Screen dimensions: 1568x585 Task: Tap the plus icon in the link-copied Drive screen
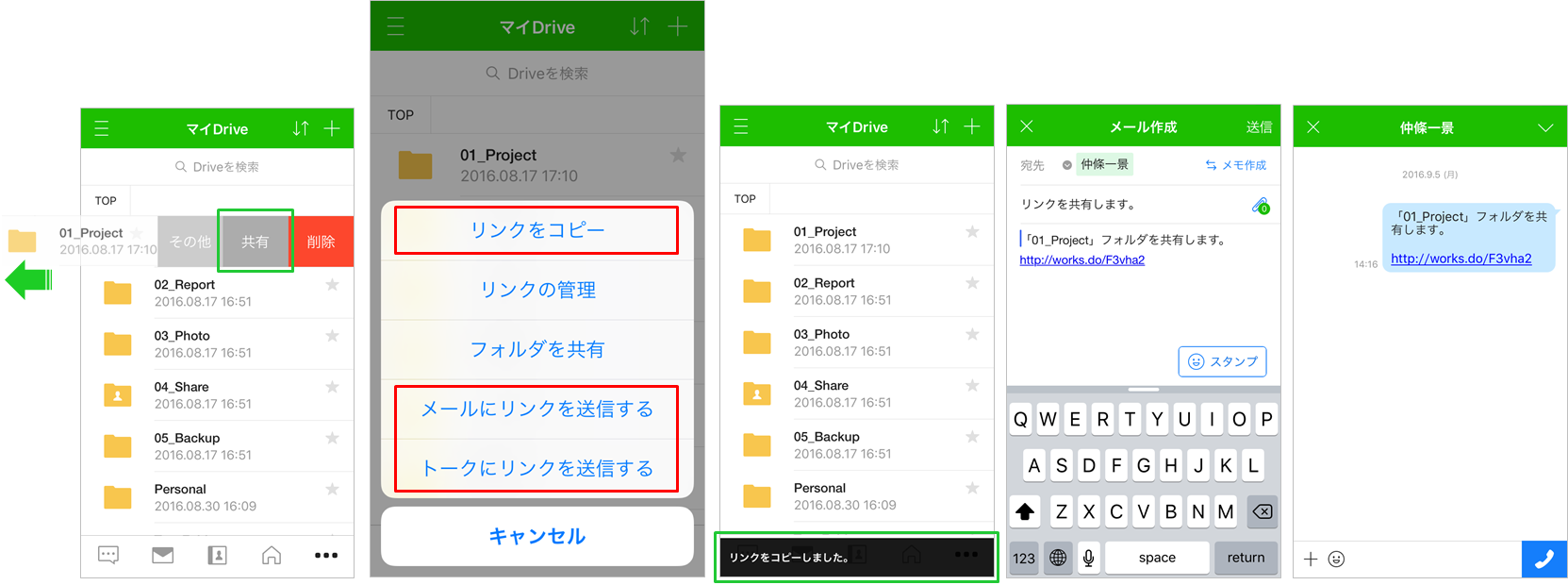(972, 126)
